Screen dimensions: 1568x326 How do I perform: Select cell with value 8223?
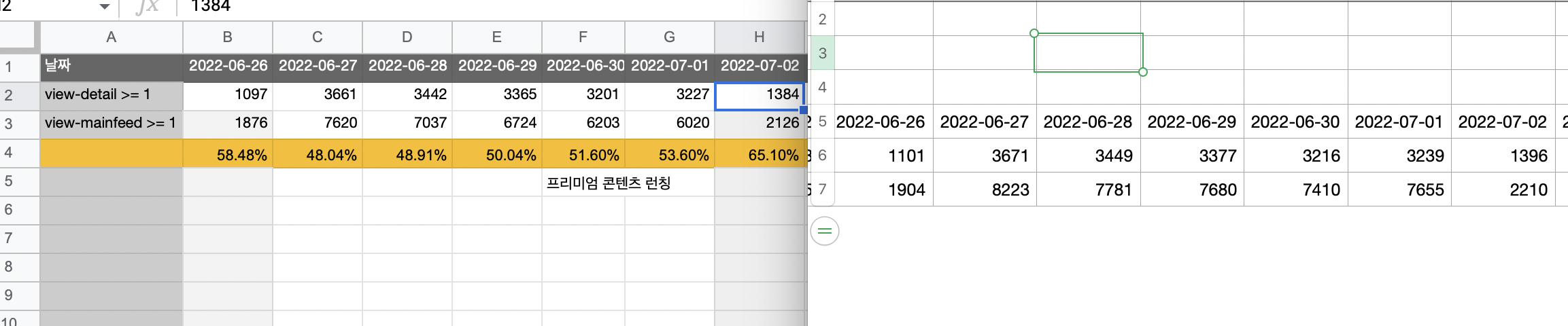tap(985, 189)
